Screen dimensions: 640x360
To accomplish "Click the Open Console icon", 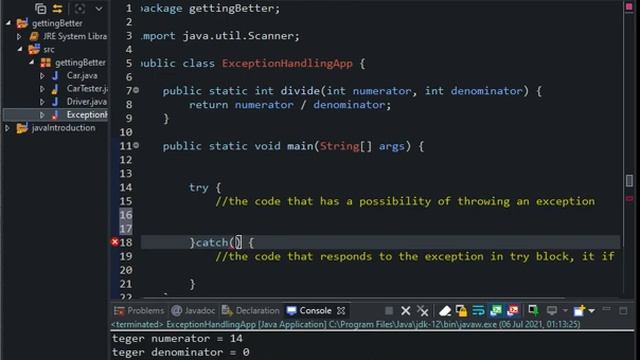I will pos(579,311).
